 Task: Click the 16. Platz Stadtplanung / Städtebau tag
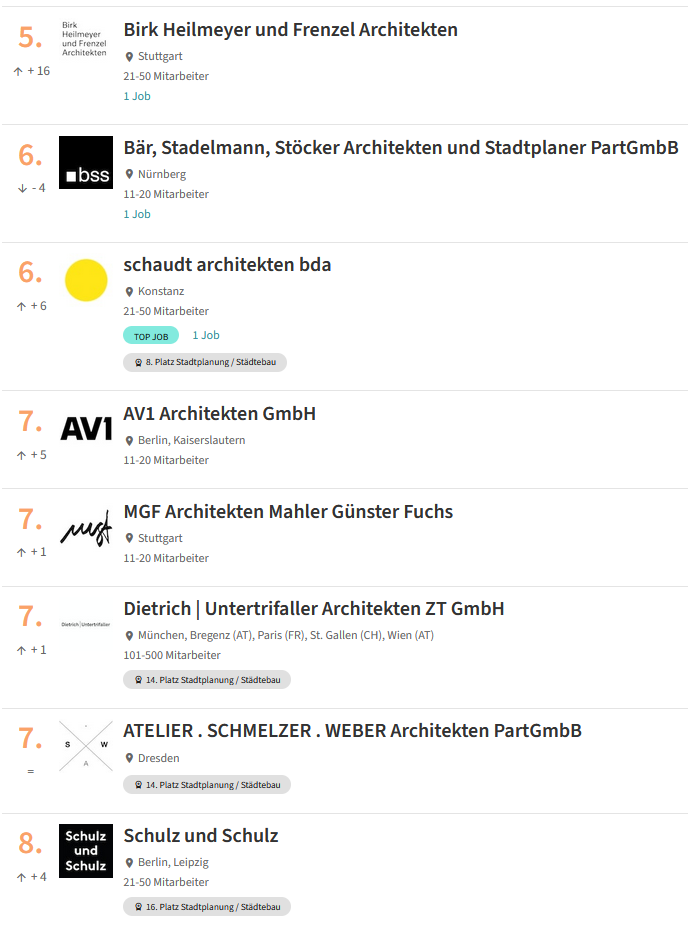point(207,907)
